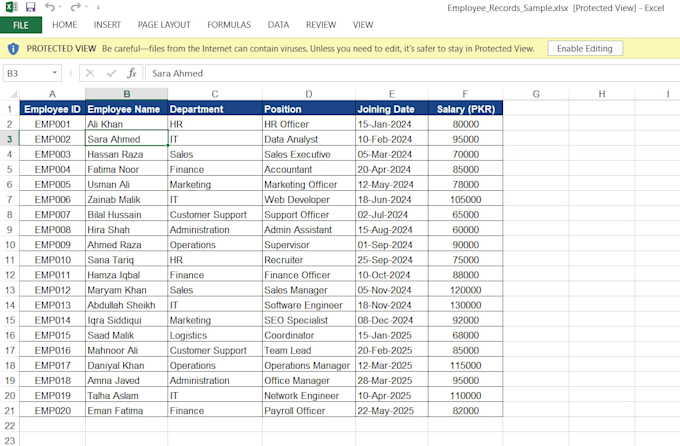
Task: Click the Protected View shield icon
Action: click(x=13, y=49)
